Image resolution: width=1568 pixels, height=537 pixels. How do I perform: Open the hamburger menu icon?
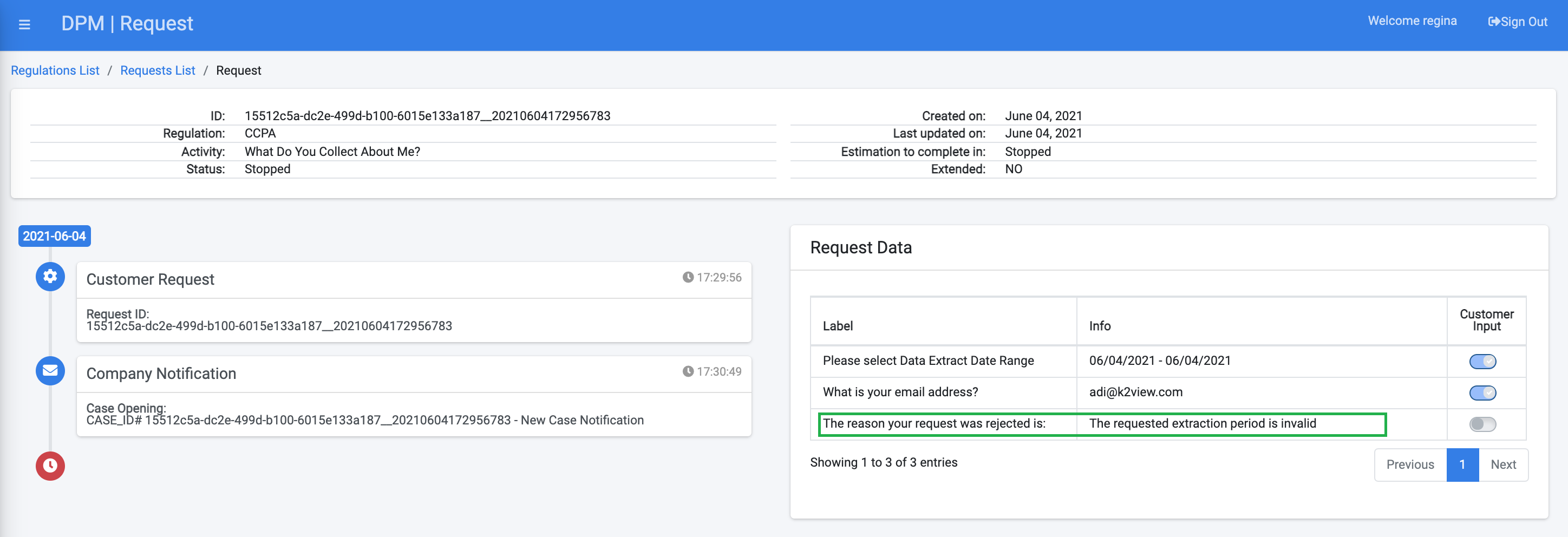[x=24, y=24]
